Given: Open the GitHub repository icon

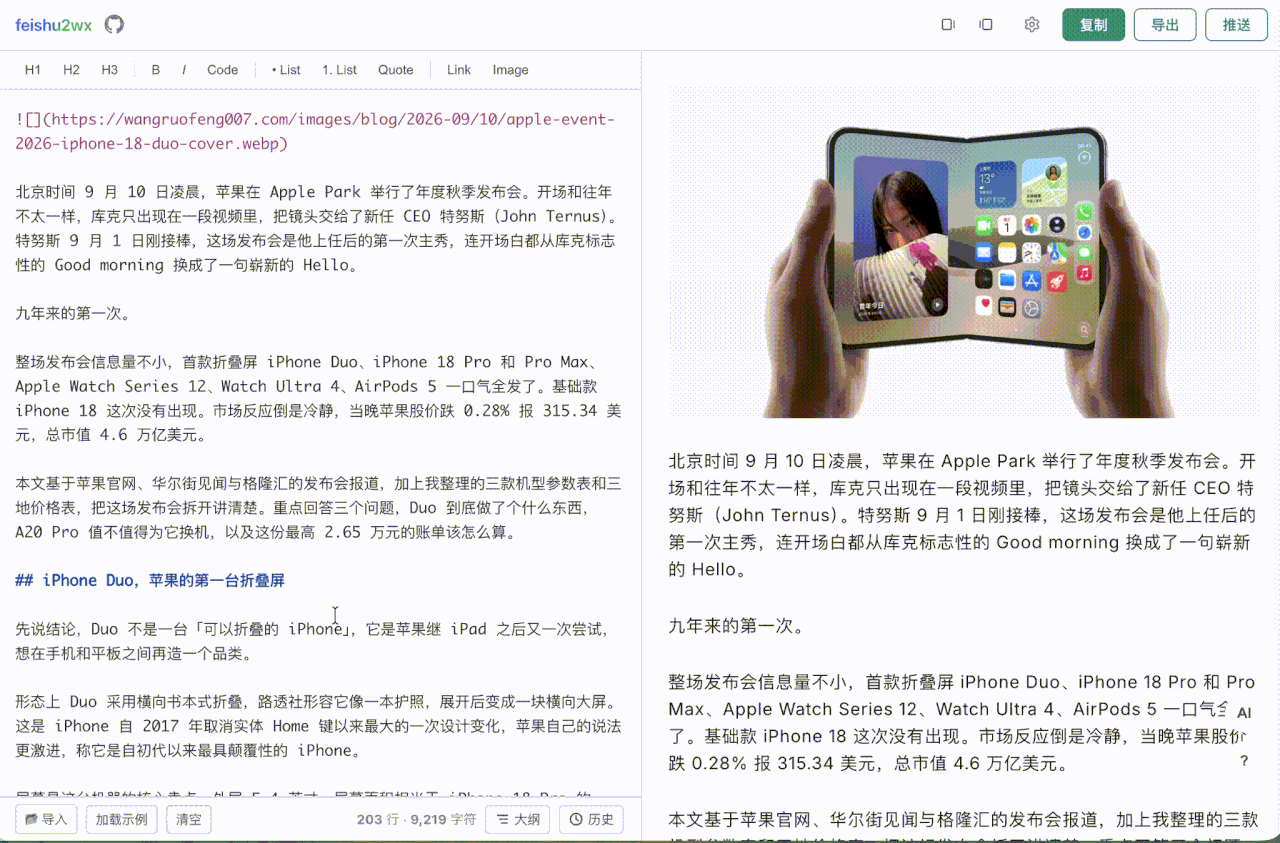Looking at the screenshot, I should [114, 24].
